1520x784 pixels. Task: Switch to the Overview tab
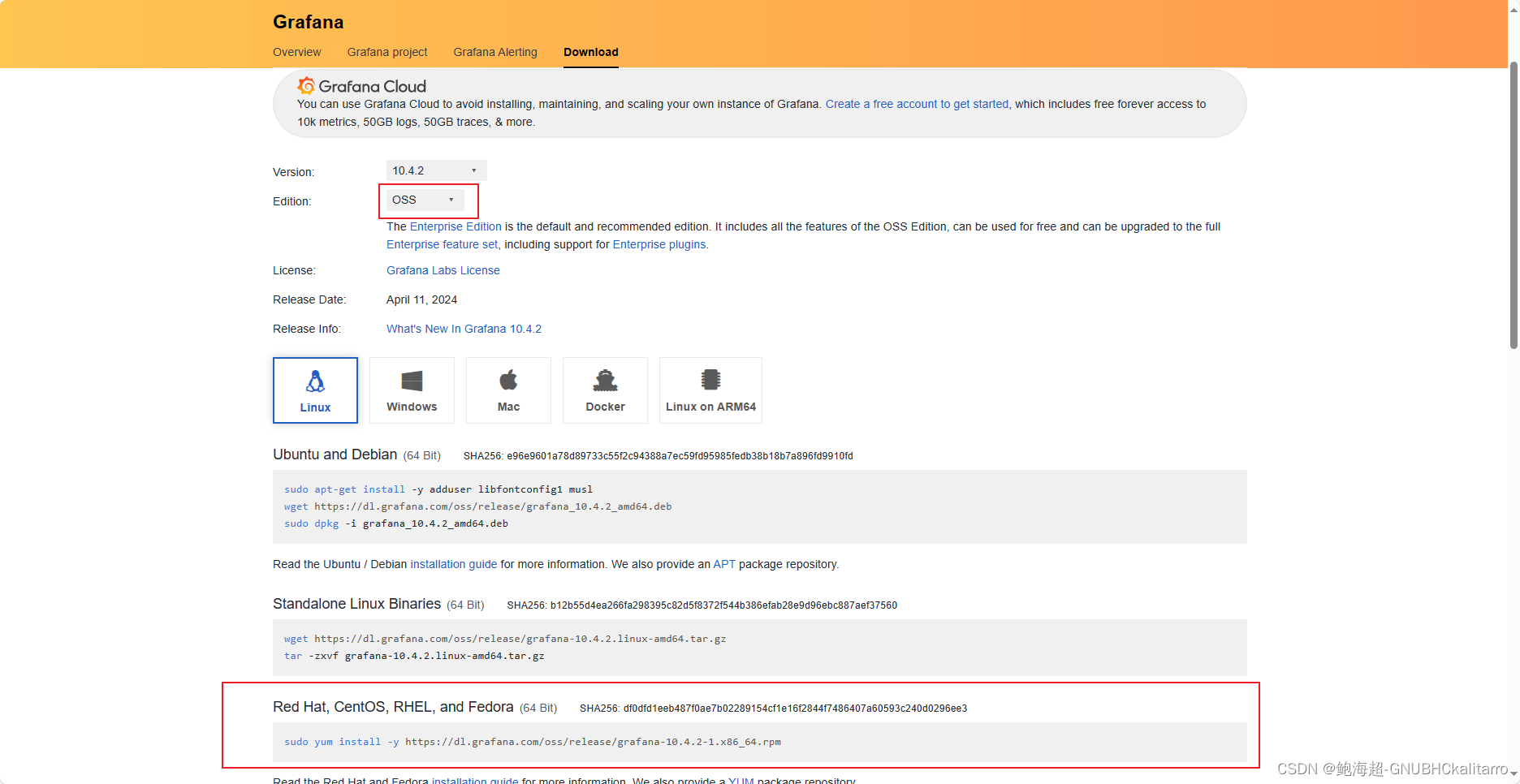pos(296,52)
